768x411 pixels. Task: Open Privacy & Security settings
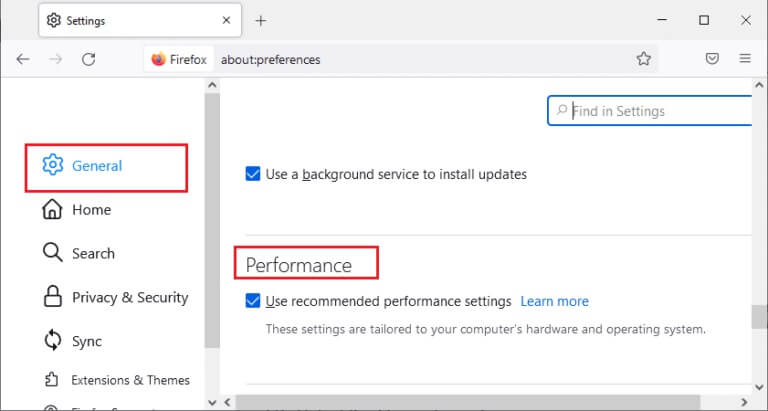pos(129,297)
